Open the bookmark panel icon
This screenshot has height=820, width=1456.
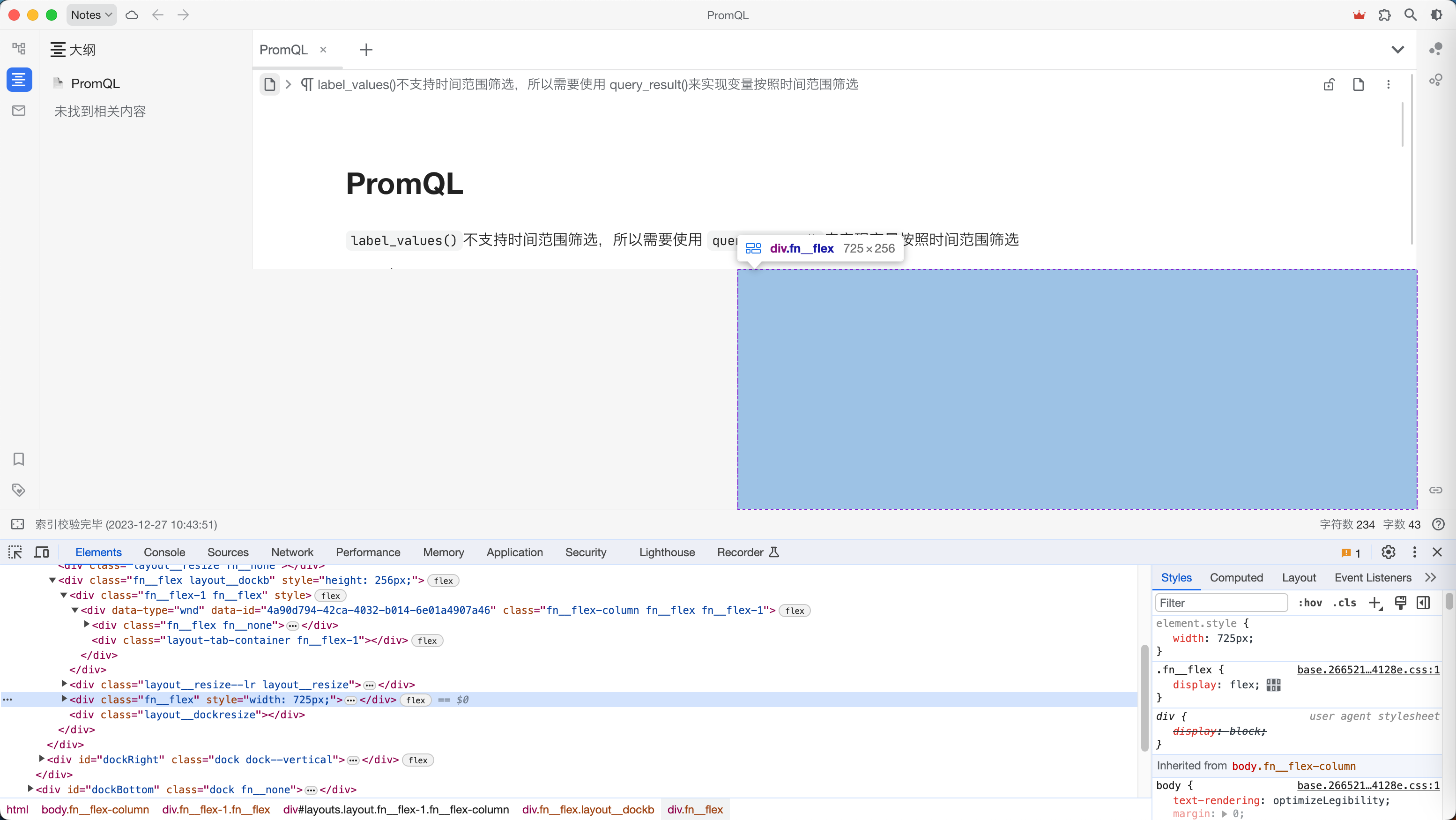click(x=19, y=459)
